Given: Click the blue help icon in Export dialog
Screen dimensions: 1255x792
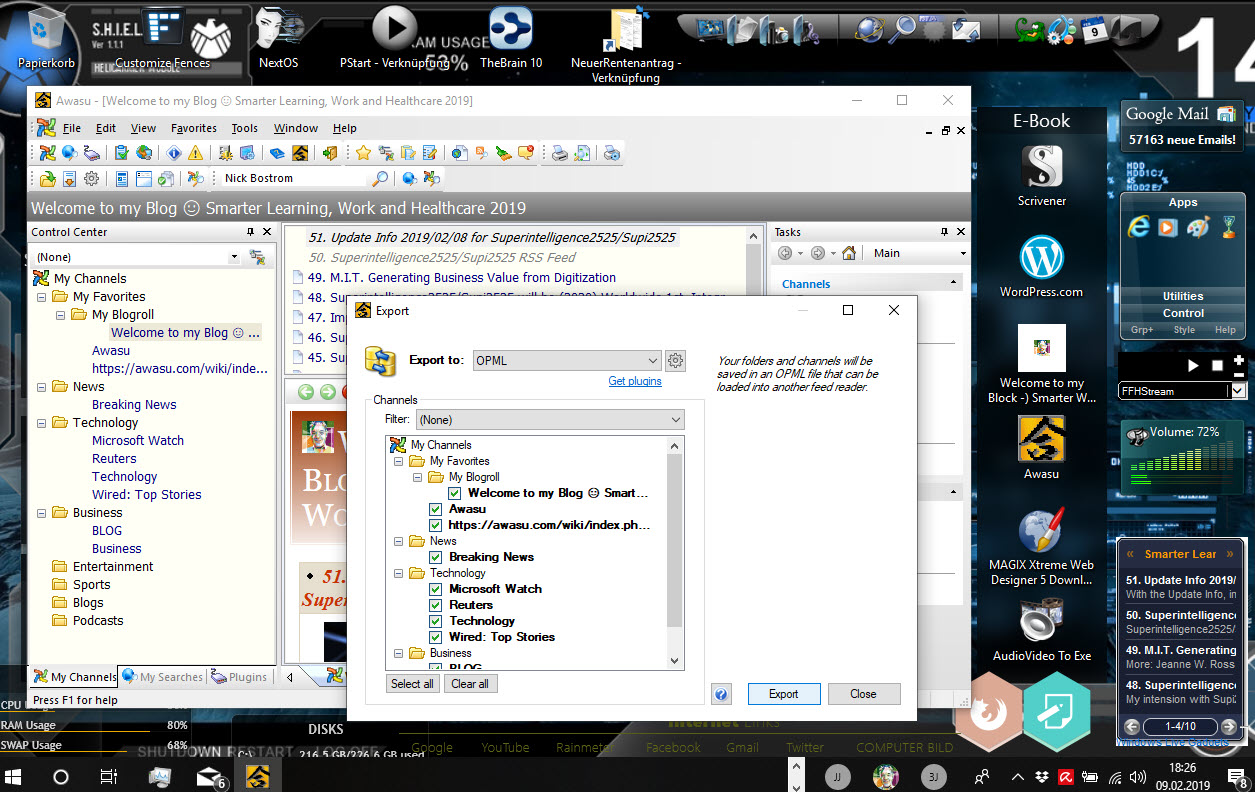Looking at the screenshot, I should (x=722, y=694).
